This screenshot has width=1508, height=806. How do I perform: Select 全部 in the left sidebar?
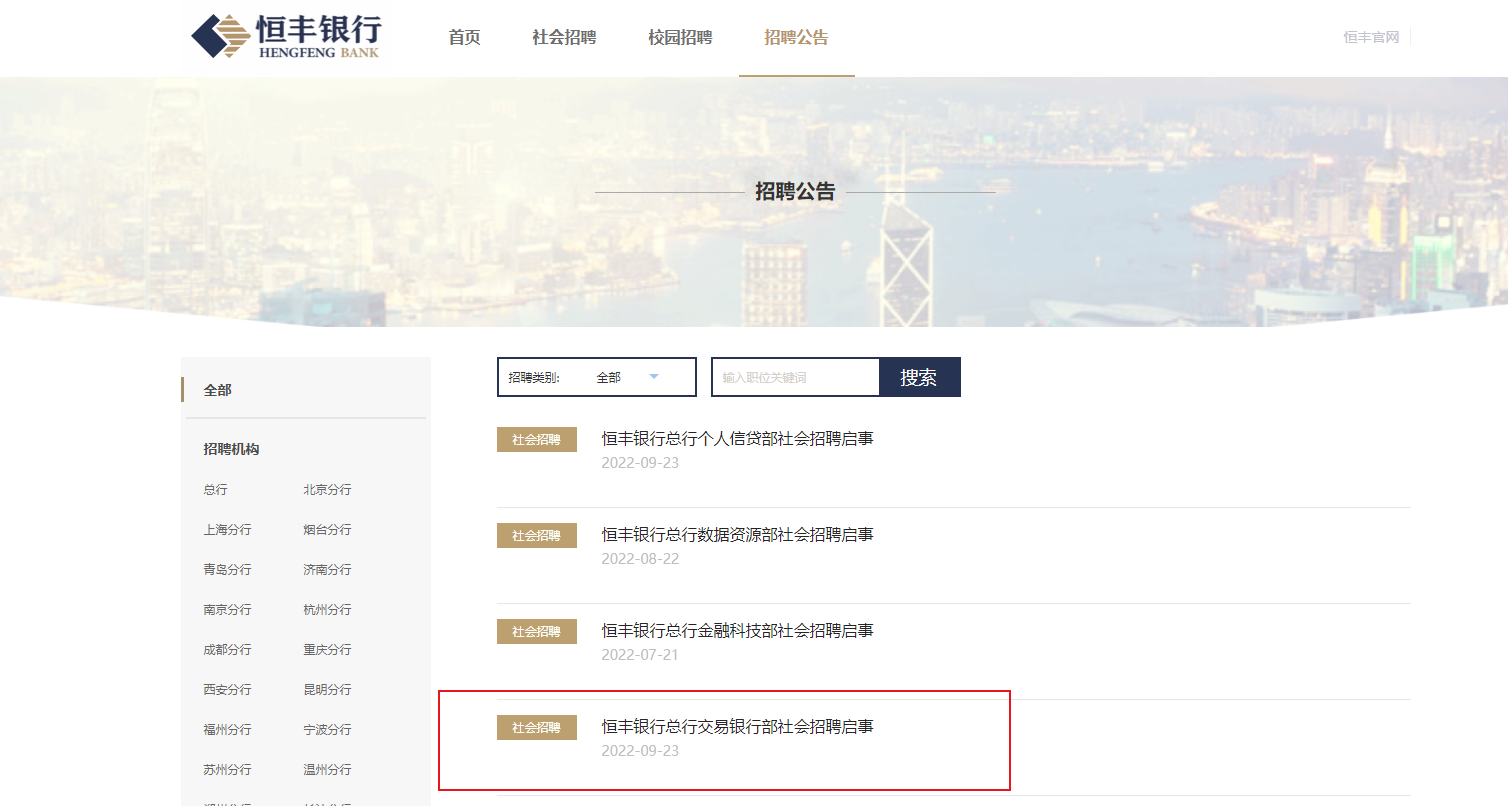(x=218, y=390)
